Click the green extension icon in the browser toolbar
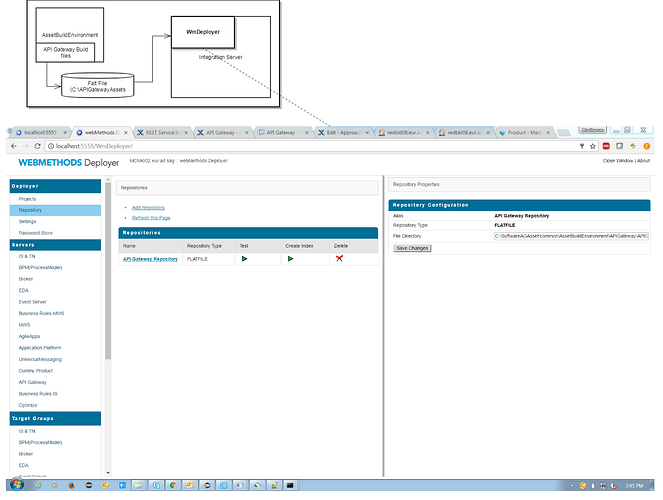The height and width of the screenshot is (500, 663). (x=633, y=146)
